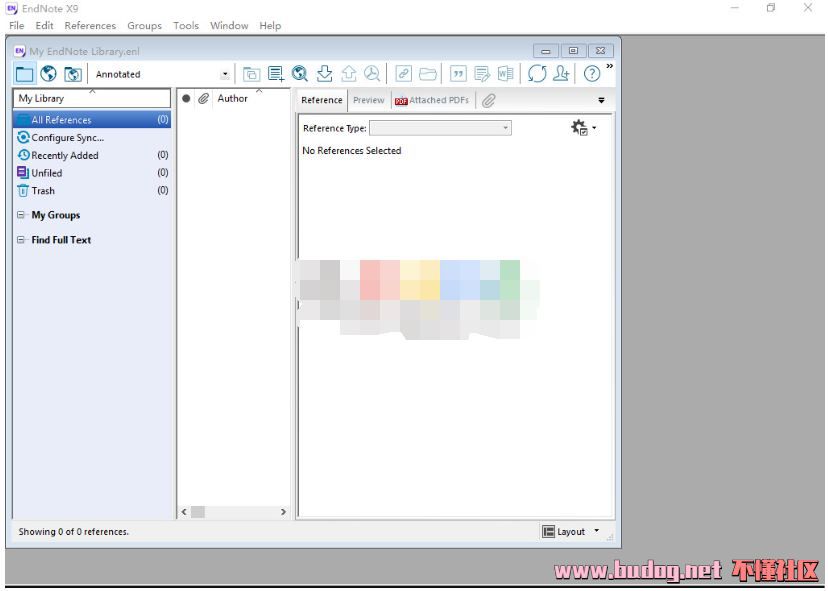Image resolution: width=828 pixels, height=591 pixels.
Task: Click the reference list right scroll arrow
Action: pyautogui.click(x=284, y=512)
